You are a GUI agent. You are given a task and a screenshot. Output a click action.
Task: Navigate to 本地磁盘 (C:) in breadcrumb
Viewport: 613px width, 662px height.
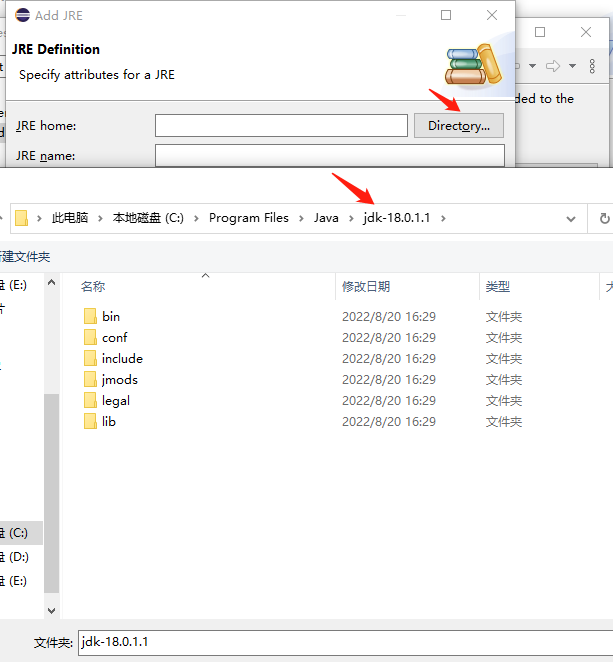click(148, 218)
